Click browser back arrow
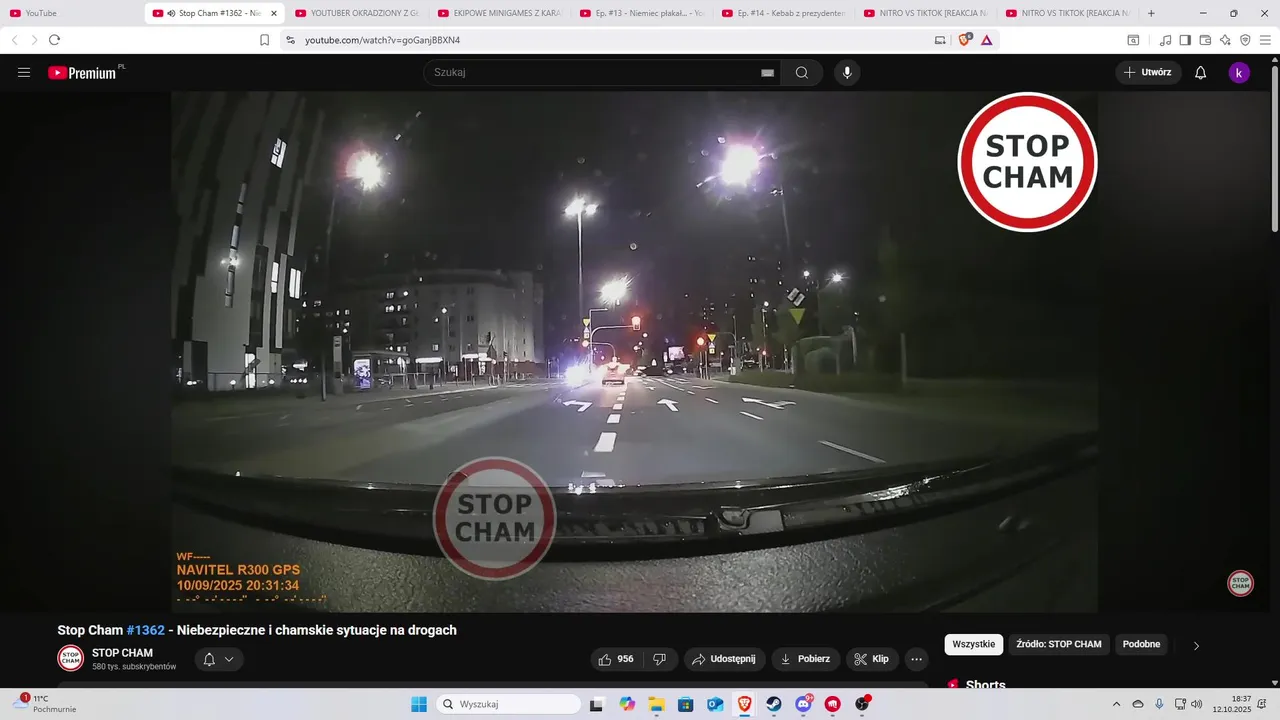This screenshot has height=720, width=1280. pos(15,40)
